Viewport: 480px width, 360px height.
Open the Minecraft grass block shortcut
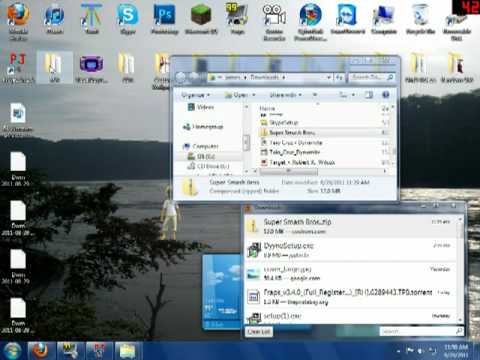pos(201,19)
